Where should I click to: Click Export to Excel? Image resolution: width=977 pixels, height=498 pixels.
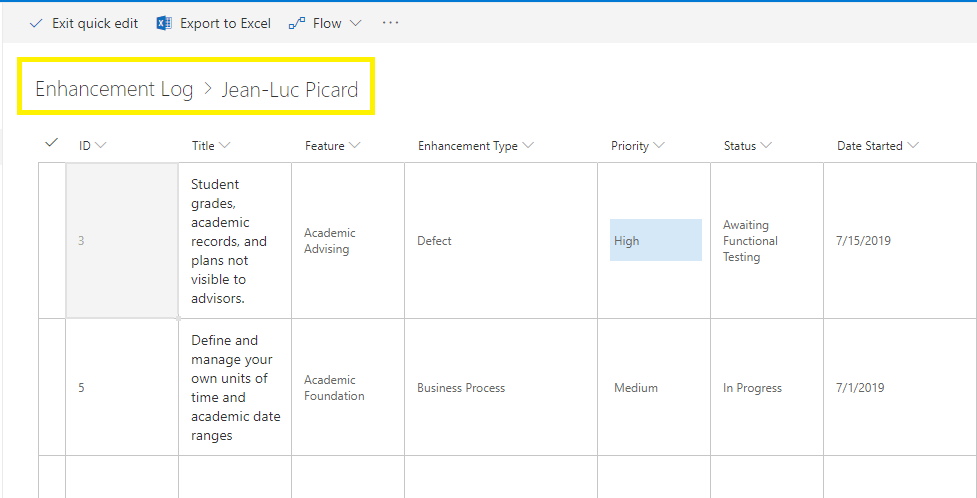[225, 23]
